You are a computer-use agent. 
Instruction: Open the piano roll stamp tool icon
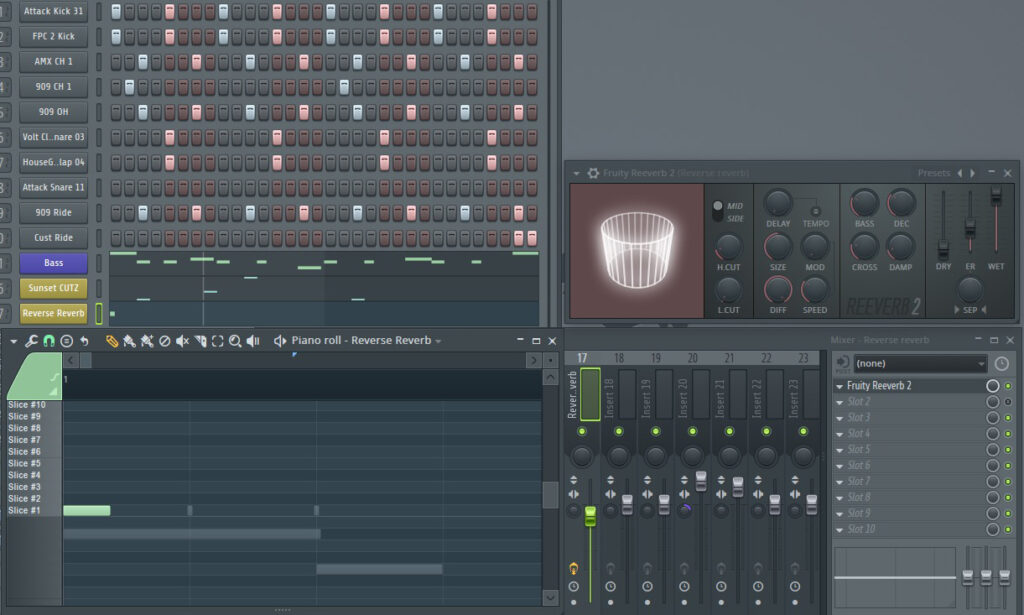[x=66, y=341]
